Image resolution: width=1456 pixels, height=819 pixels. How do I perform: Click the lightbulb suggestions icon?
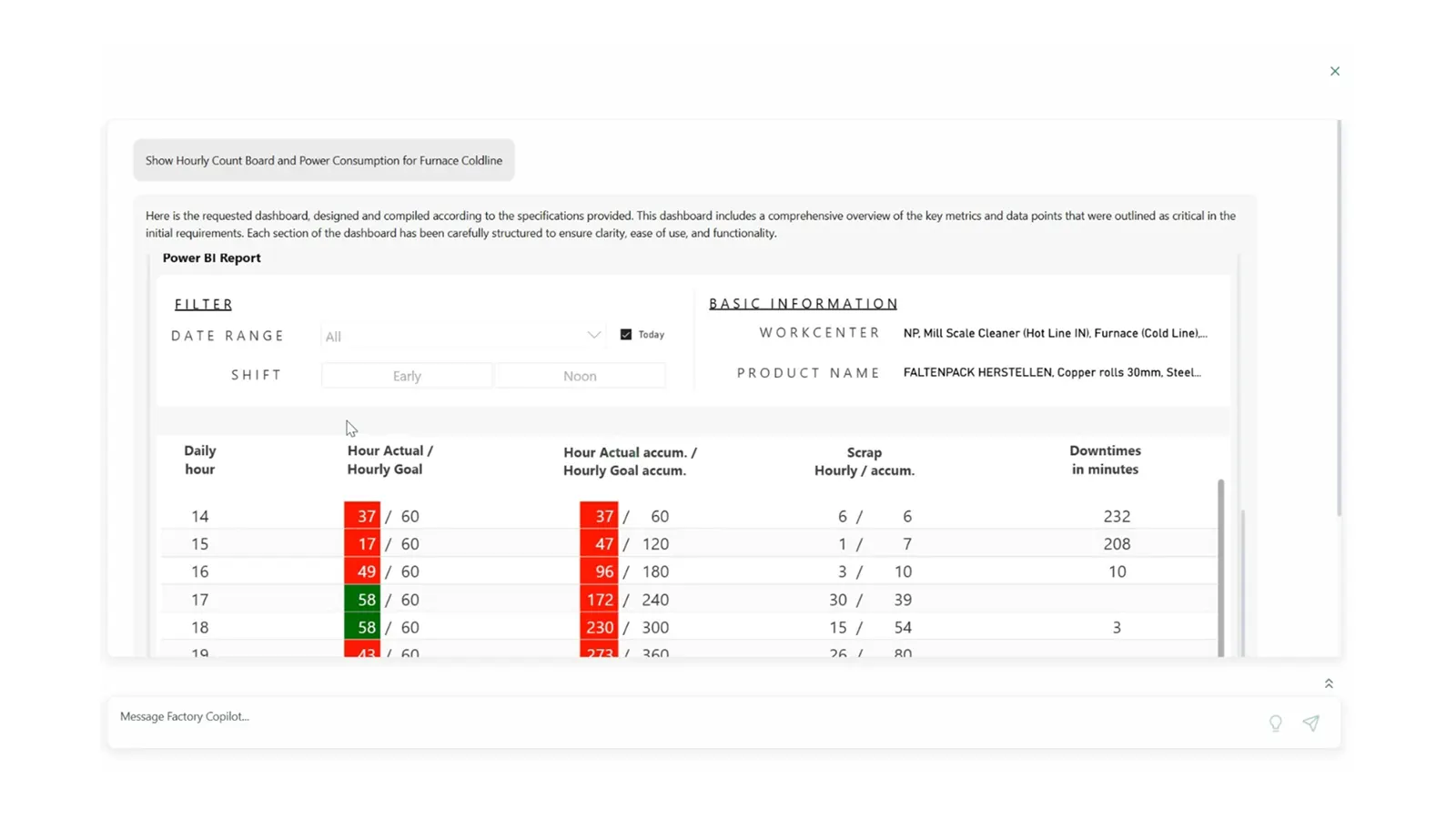pos(1276,723)
